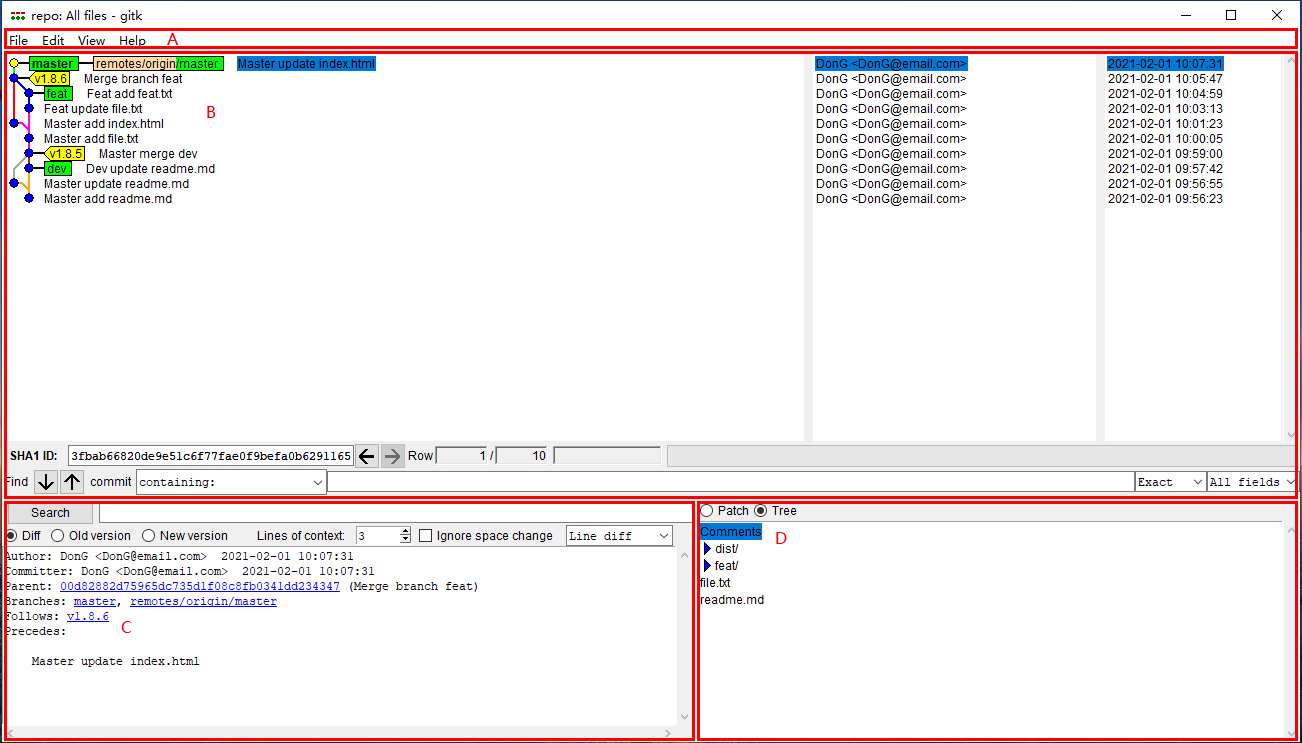Viewport: 1302px width, 743px height.
Task: Click the green master branch label
Action: coord(52,64)
